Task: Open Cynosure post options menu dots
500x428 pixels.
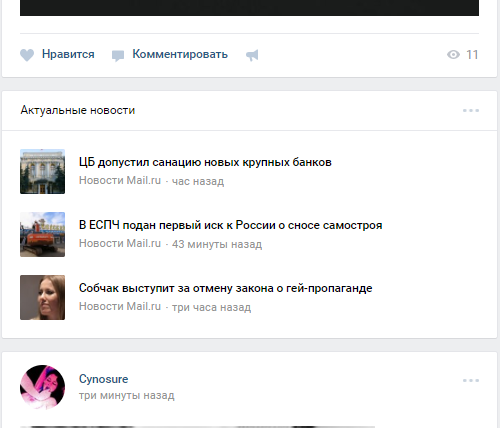Action: click(471, 380)
